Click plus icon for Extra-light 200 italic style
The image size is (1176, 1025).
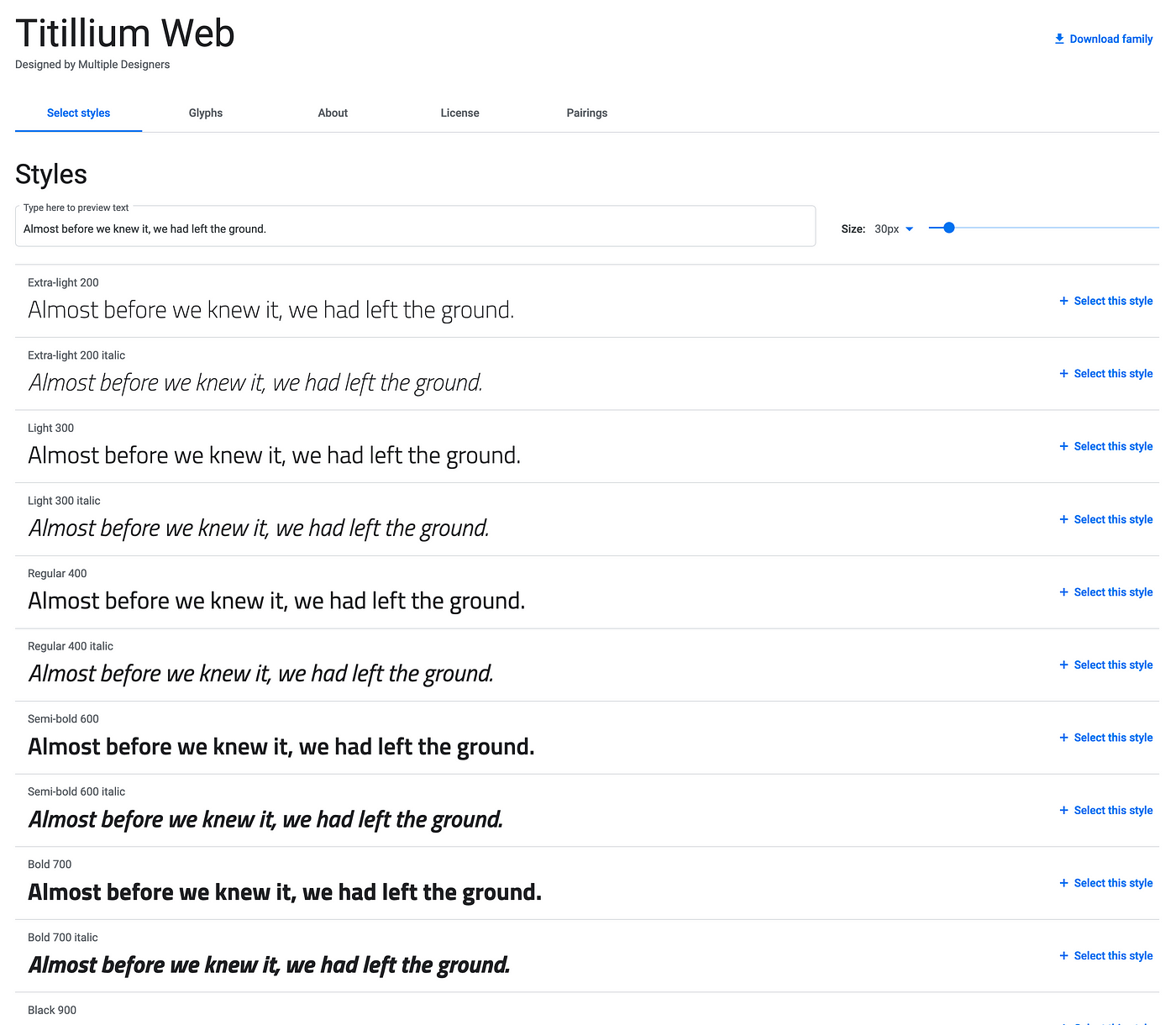1064,374
